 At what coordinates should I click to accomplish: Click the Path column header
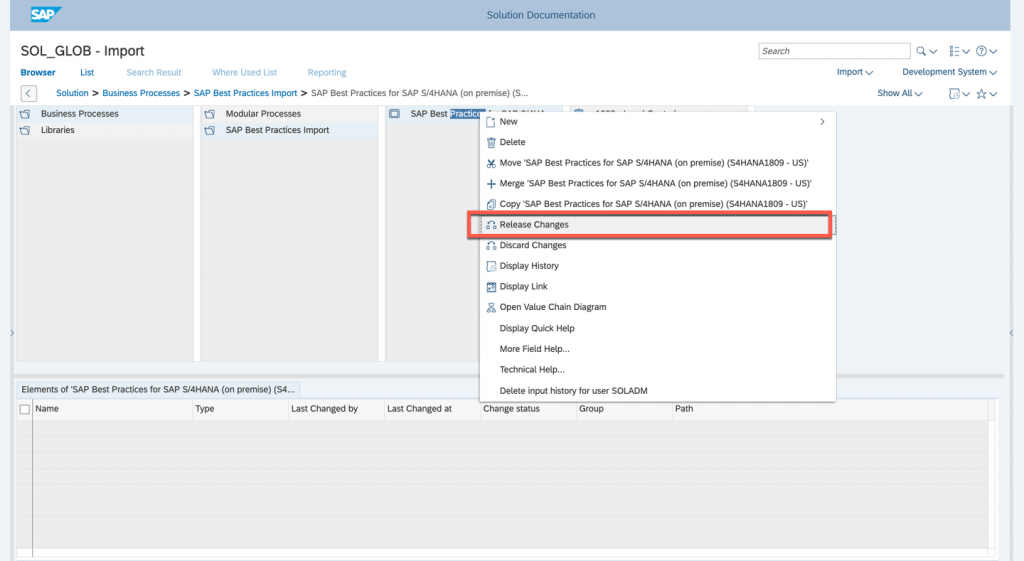pos(829,409)
